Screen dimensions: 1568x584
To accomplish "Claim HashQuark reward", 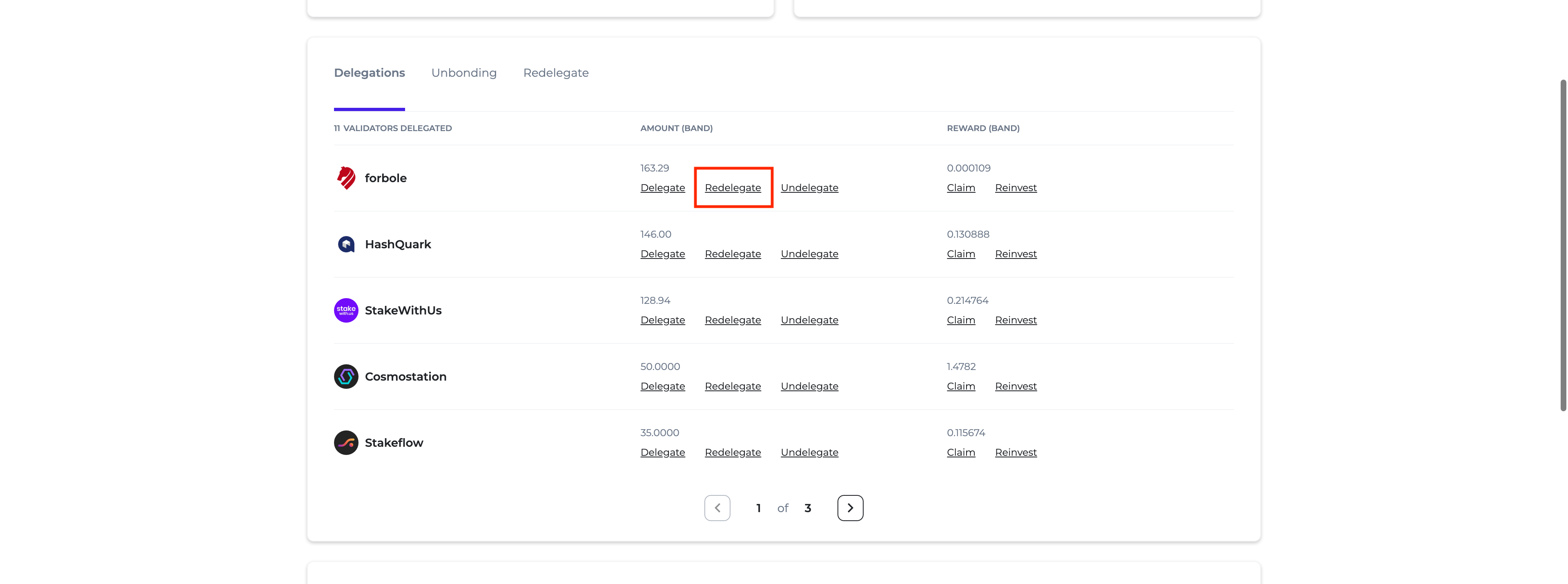I will (961, 254).
